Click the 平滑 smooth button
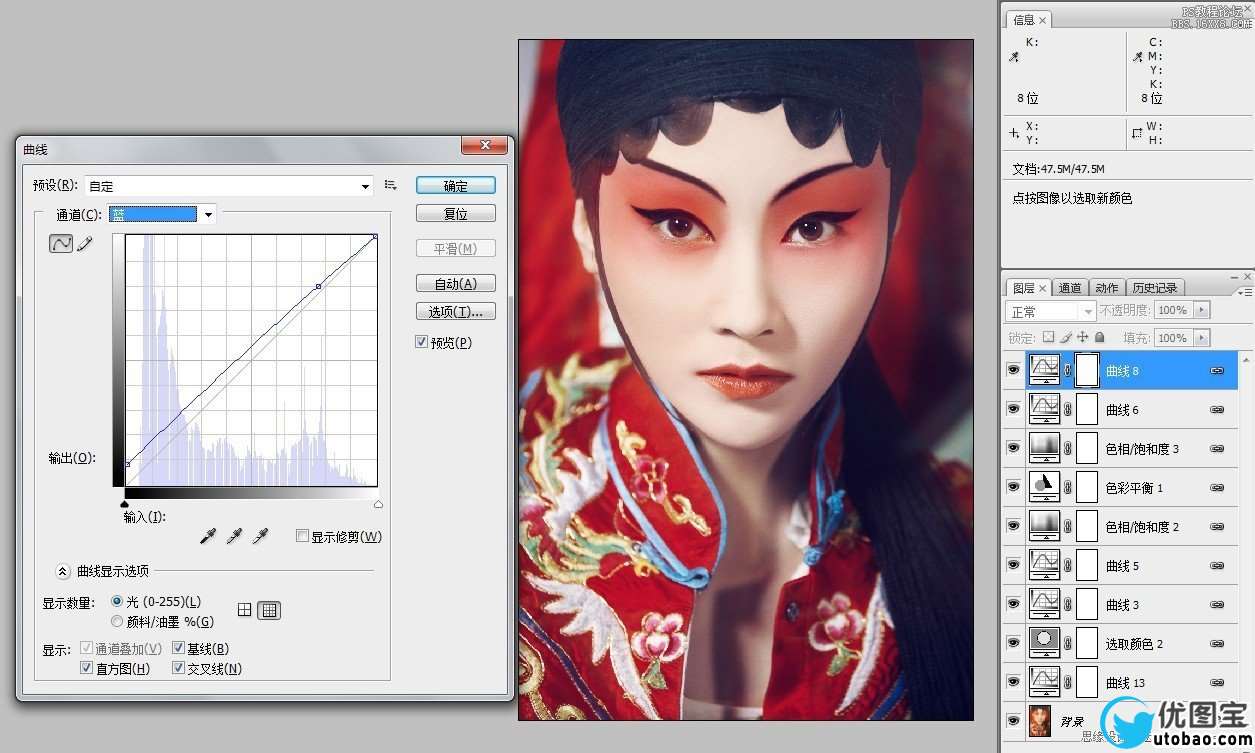The width and height of the screenshot is (1255, 753). [455, 248]
